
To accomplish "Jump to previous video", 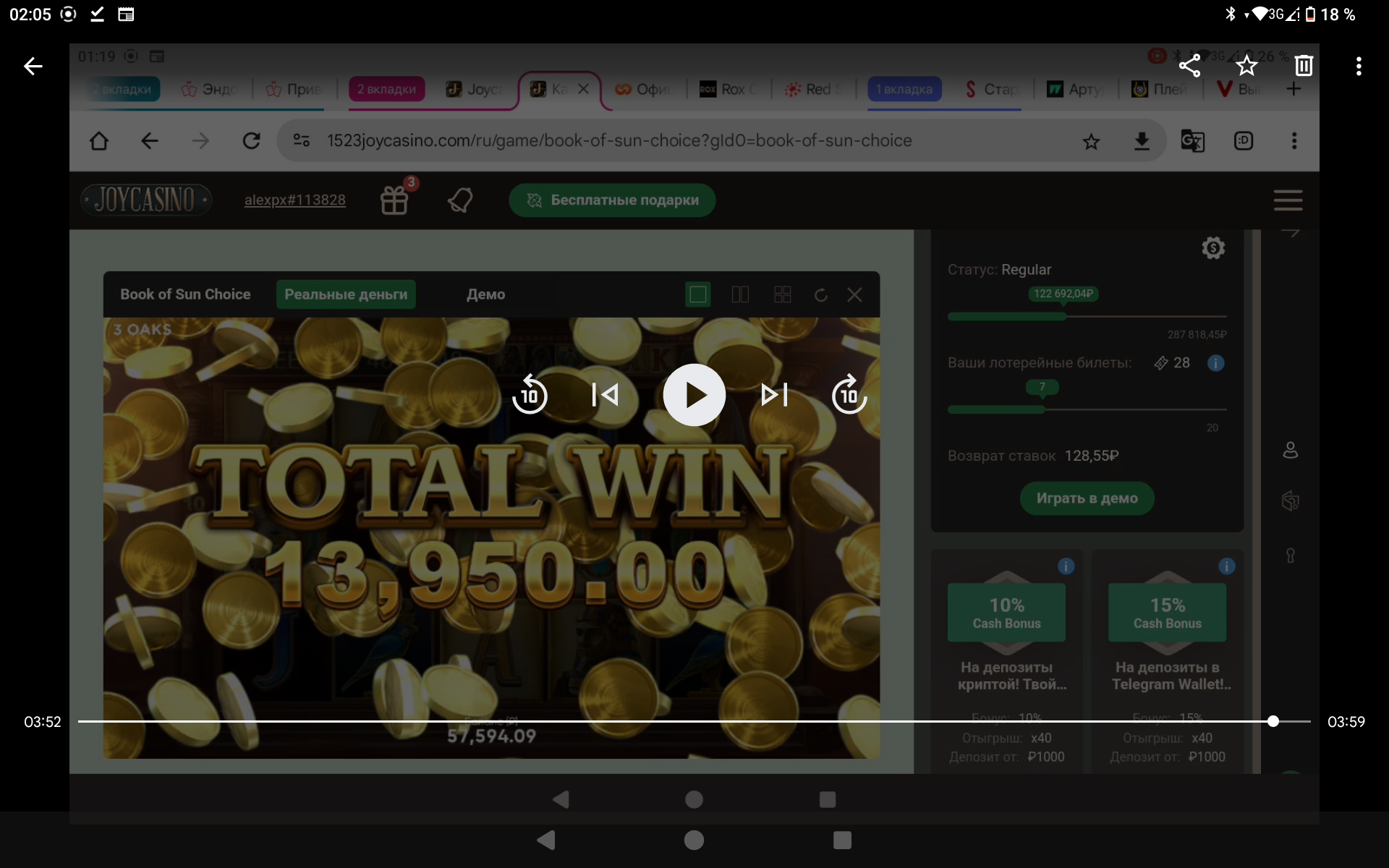I will tap(605, 395).
